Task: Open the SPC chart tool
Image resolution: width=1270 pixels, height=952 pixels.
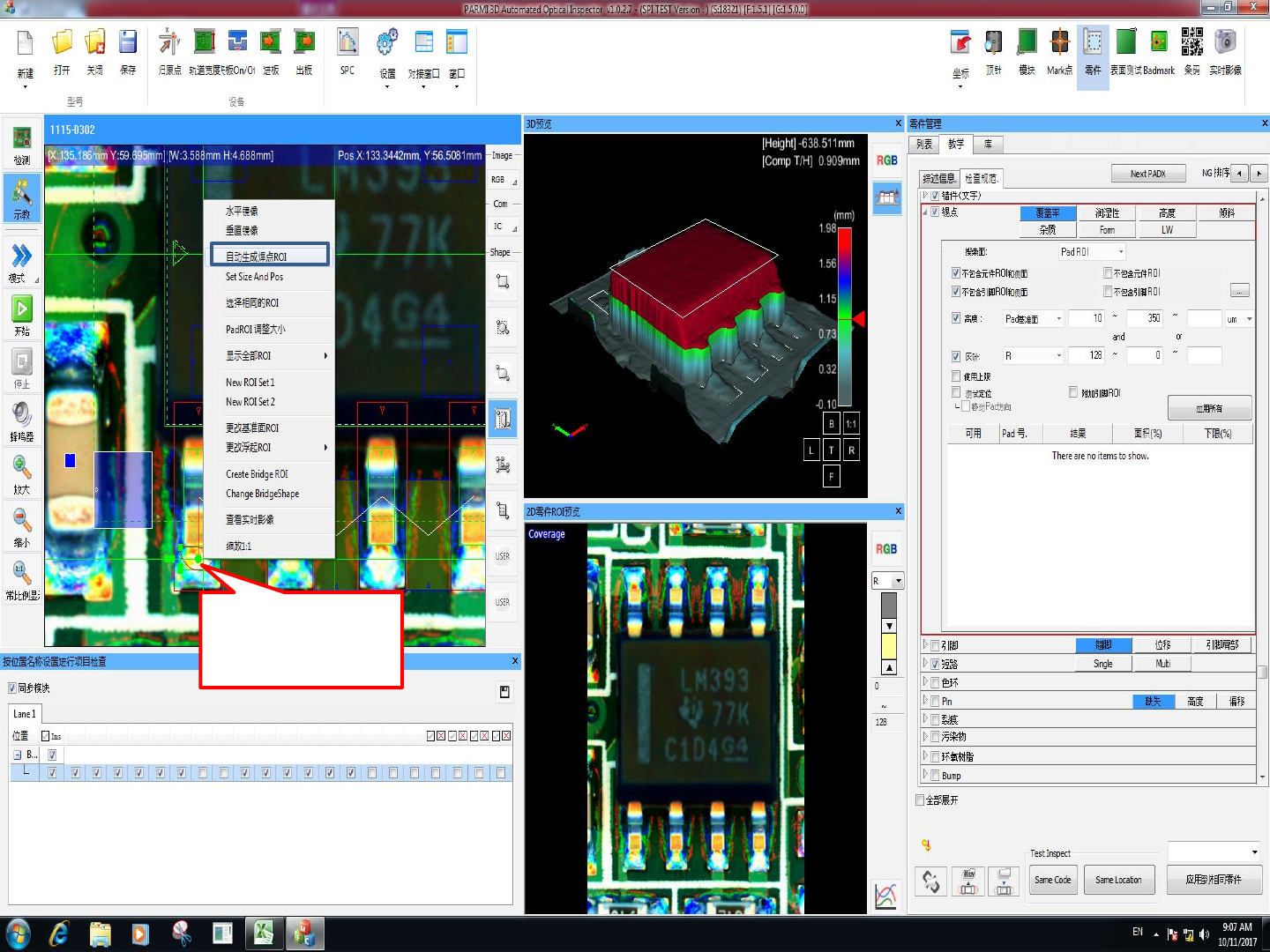Action: (x=347, y=43)
